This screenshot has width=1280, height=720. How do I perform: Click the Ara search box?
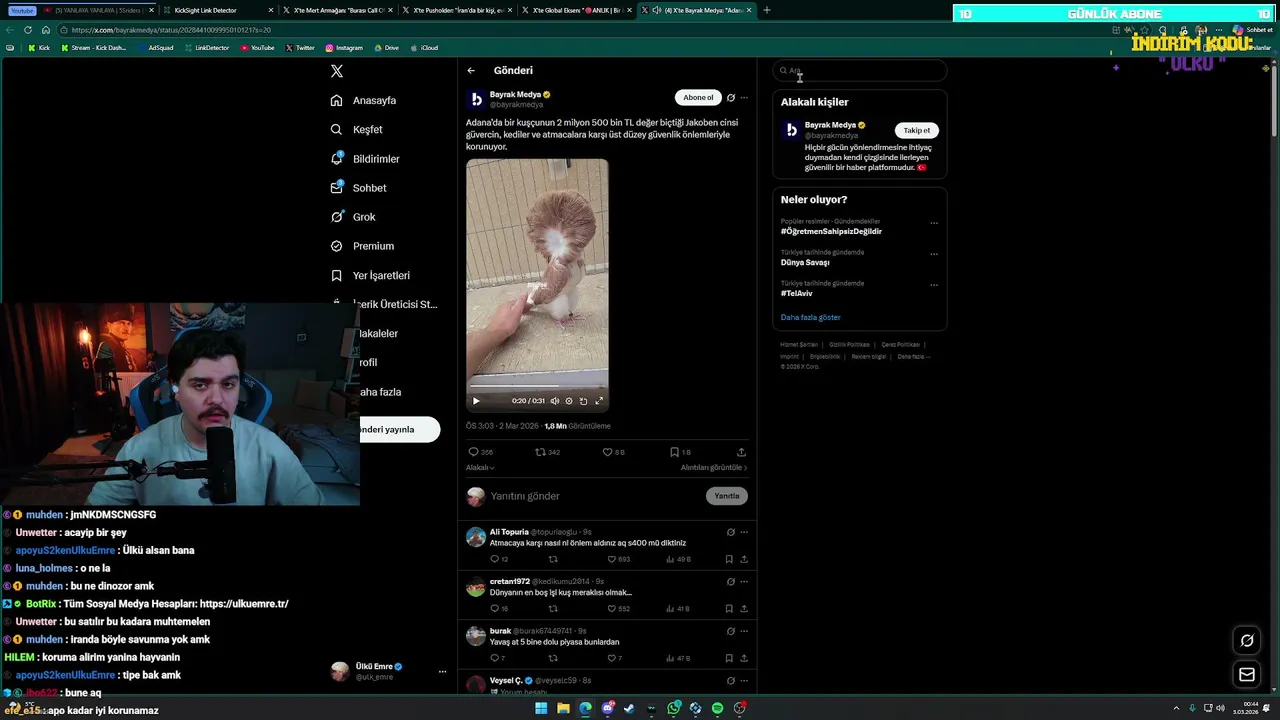click(860, 71)
